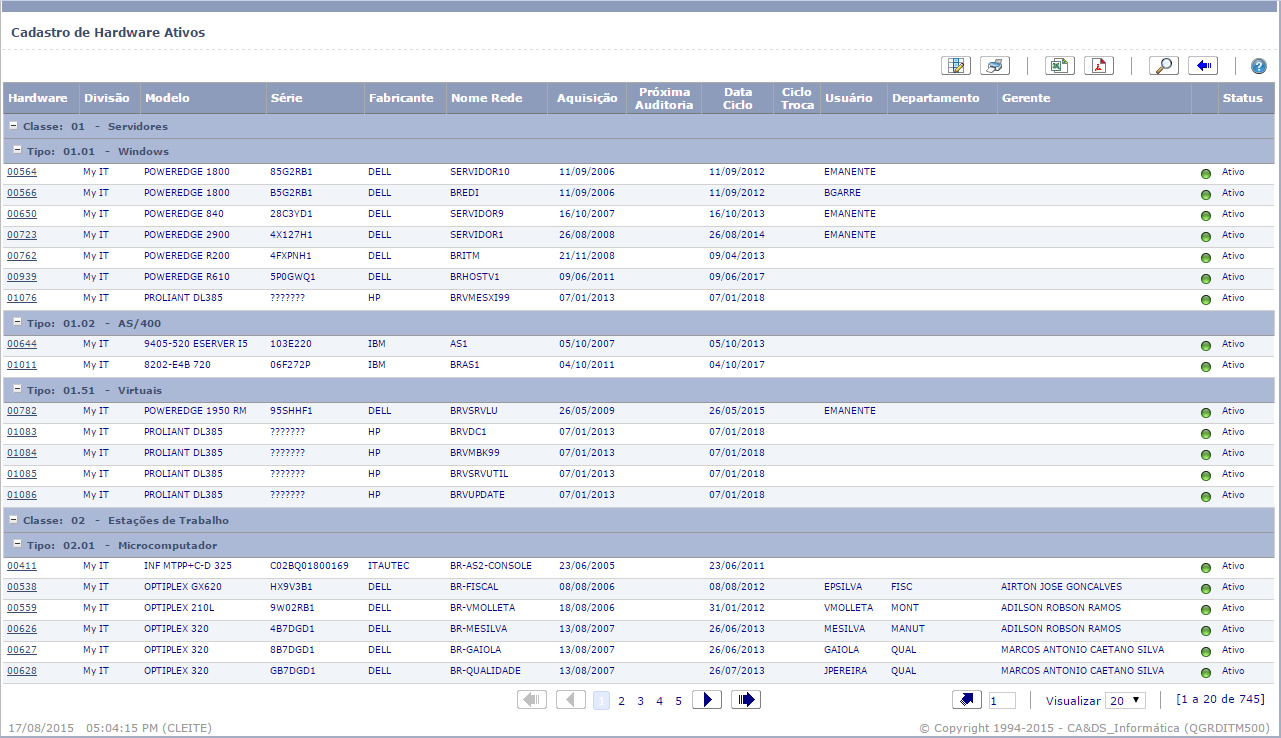The height and width of the screenshot is (738, 1281).
Task: Go to page 3 of results
Action: [x=640, y=701]
